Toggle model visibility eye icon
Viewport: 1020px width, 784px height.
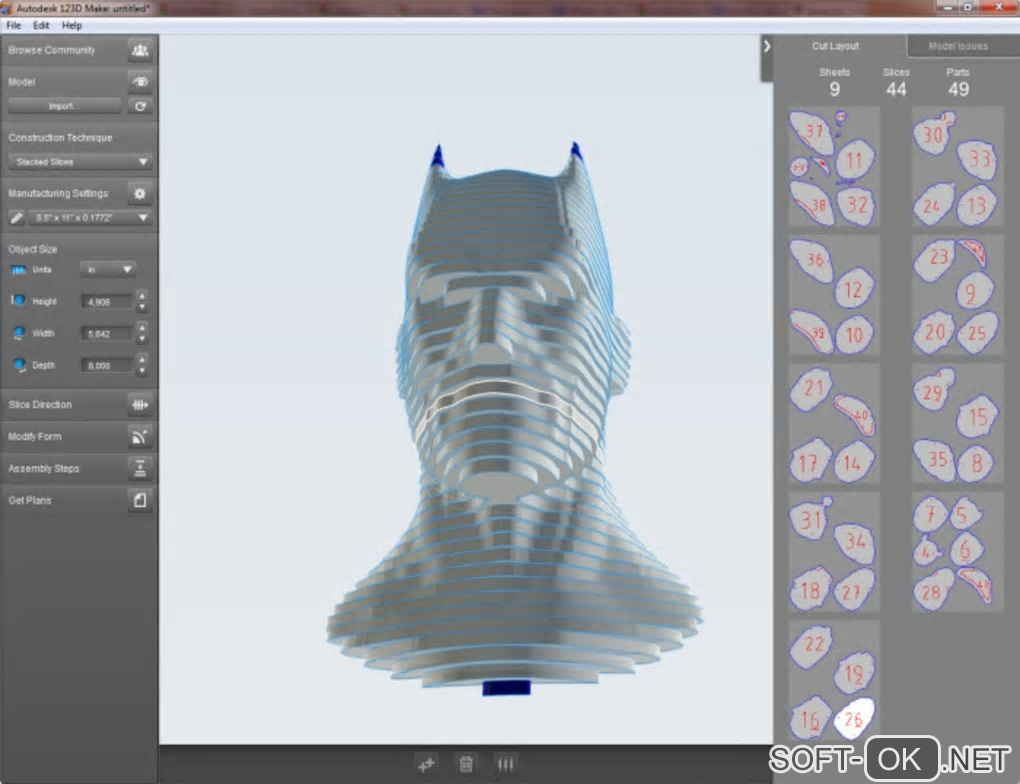(140, 82)
